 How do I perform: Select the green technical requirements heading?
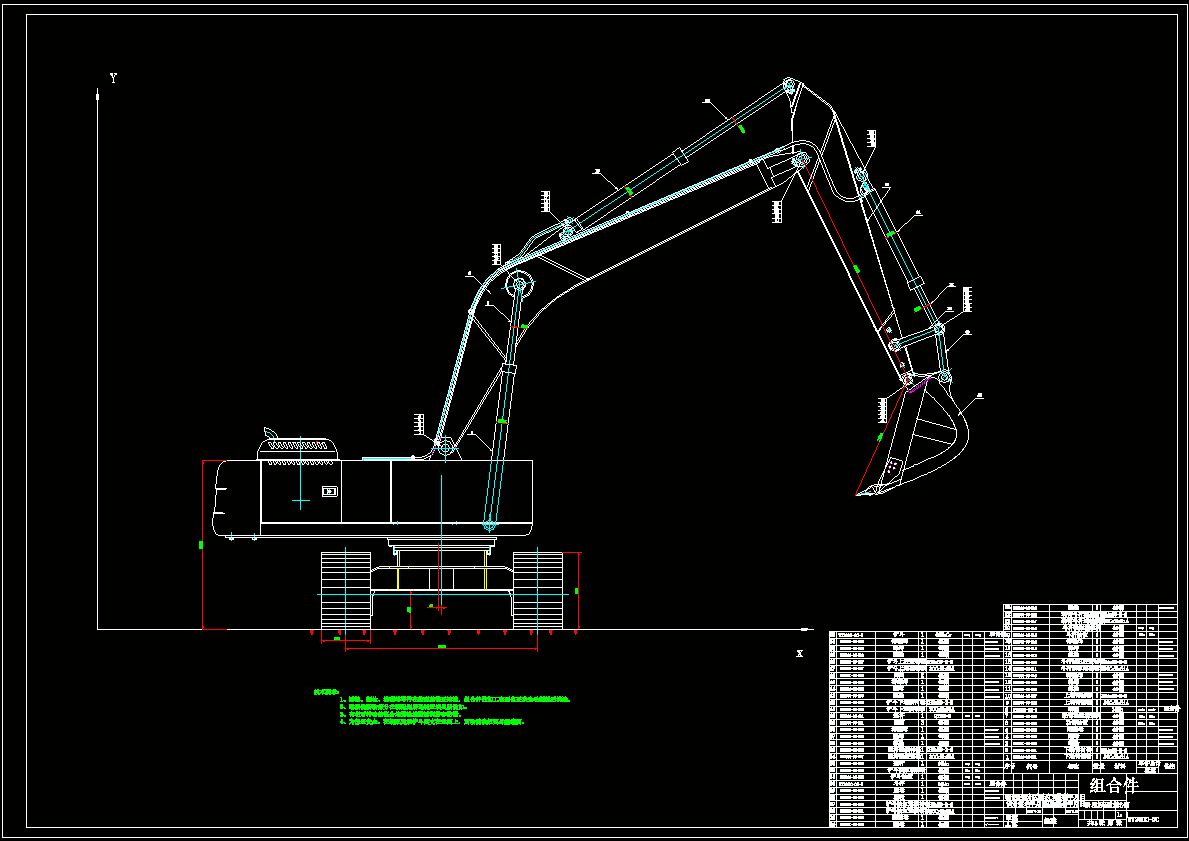(327, 692)
